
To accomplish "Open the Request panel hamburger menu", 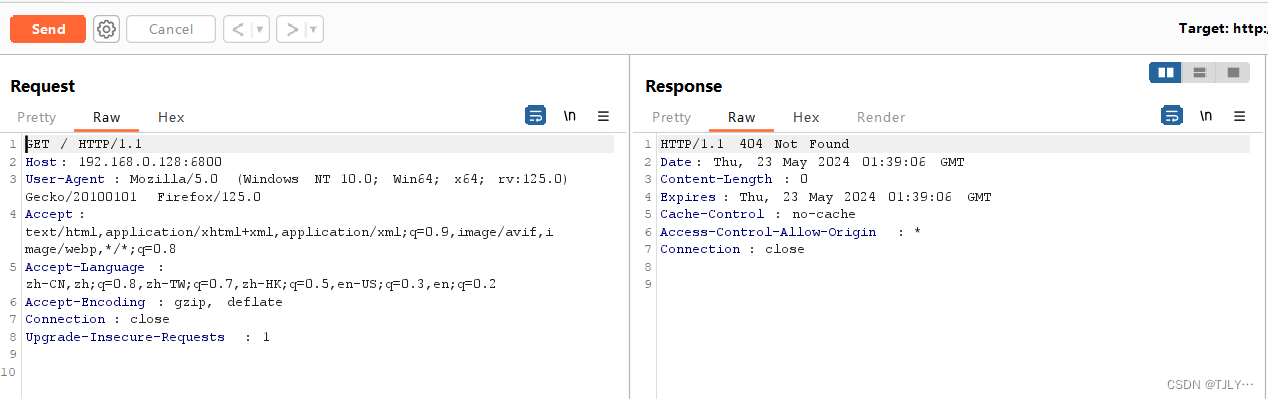I will tap(603, 116).
